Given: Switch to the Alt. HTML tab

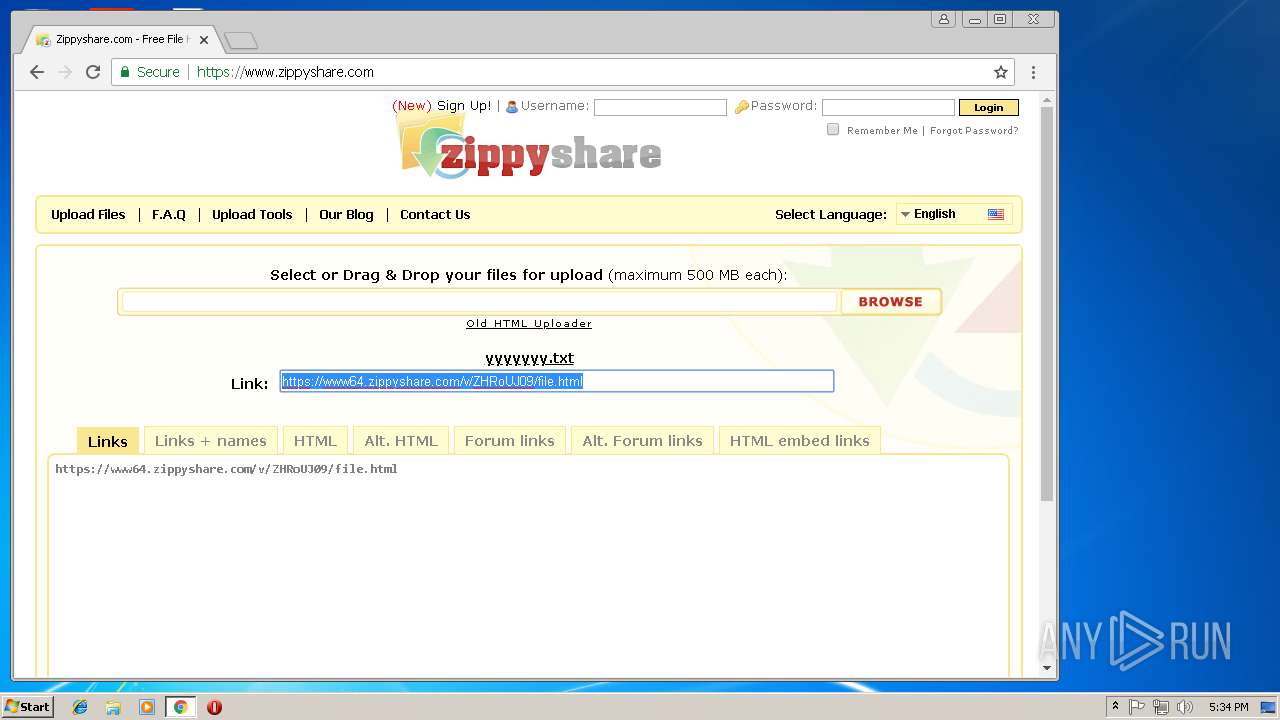Looking at the screenshot, I should [401, 441].
